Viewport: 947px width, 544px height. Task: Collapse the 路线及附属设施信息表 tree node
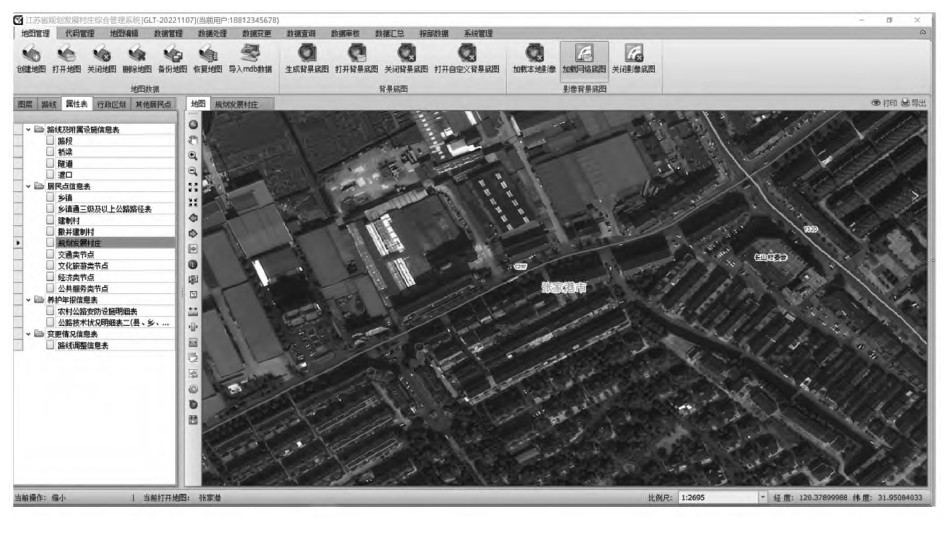click(28, 130)
